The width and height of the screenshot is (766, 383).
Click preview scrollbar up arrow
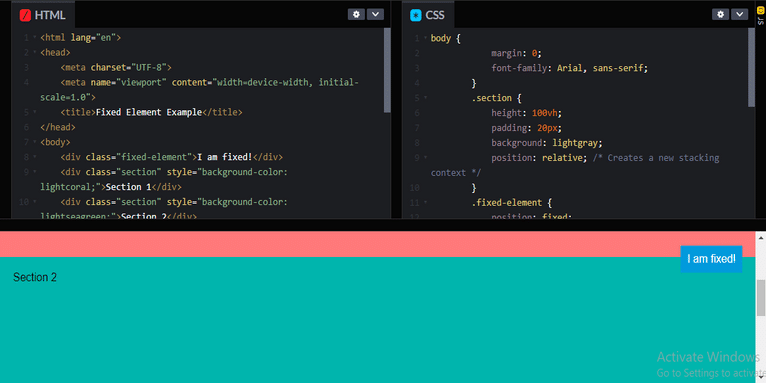tap(761, 237)
